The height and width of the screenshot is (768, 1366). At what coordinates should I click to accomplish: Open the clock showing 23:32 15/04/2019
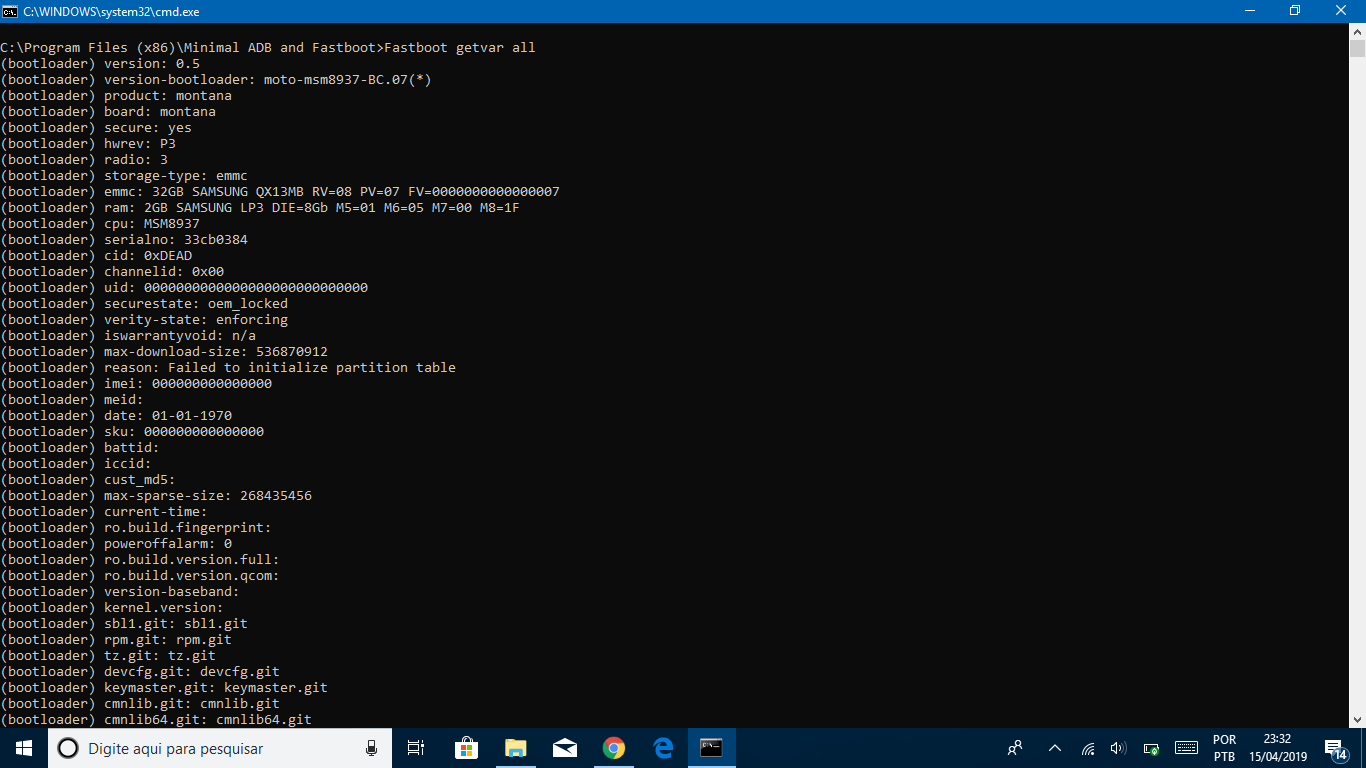[1277, 748]
